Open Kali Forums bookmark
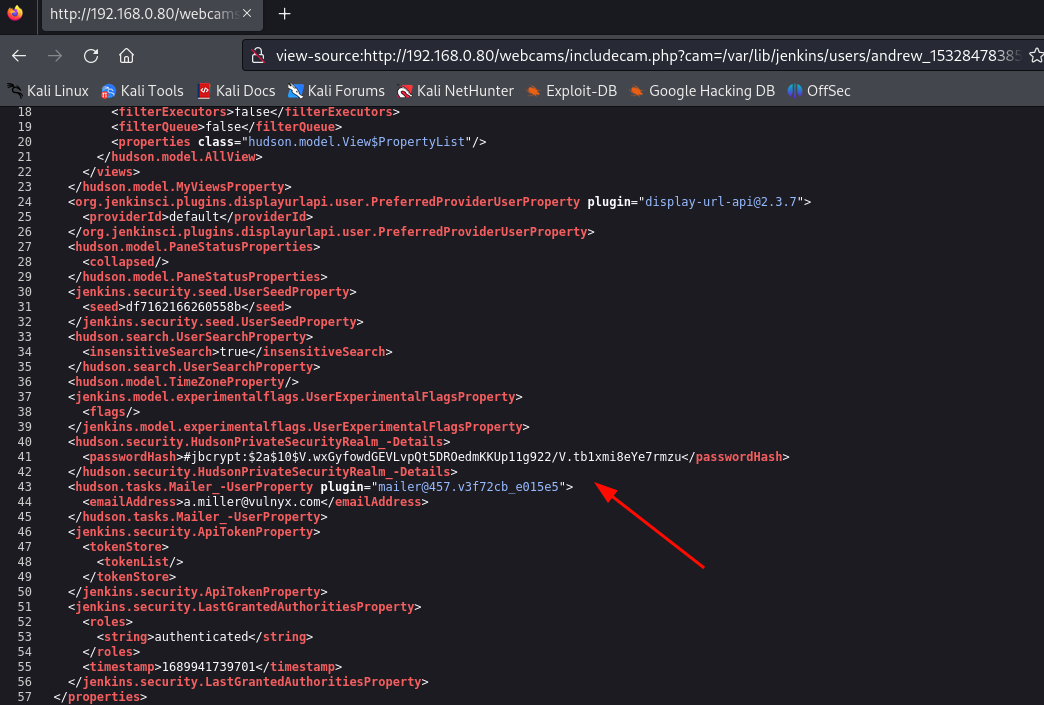This screenshot has height=705, width=1044. point(336,91)
